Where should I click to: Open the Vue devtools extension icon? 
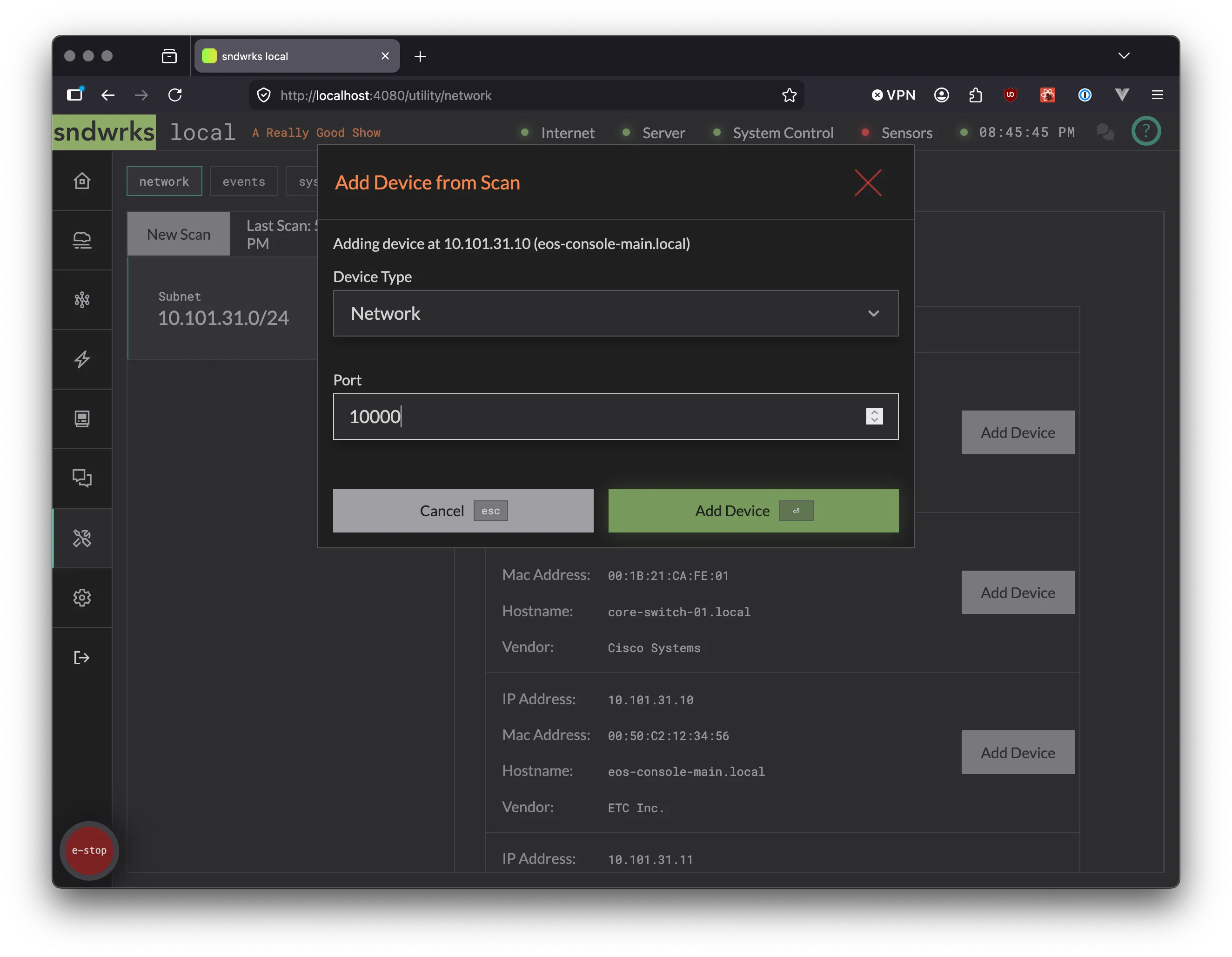pos(1121,95)
